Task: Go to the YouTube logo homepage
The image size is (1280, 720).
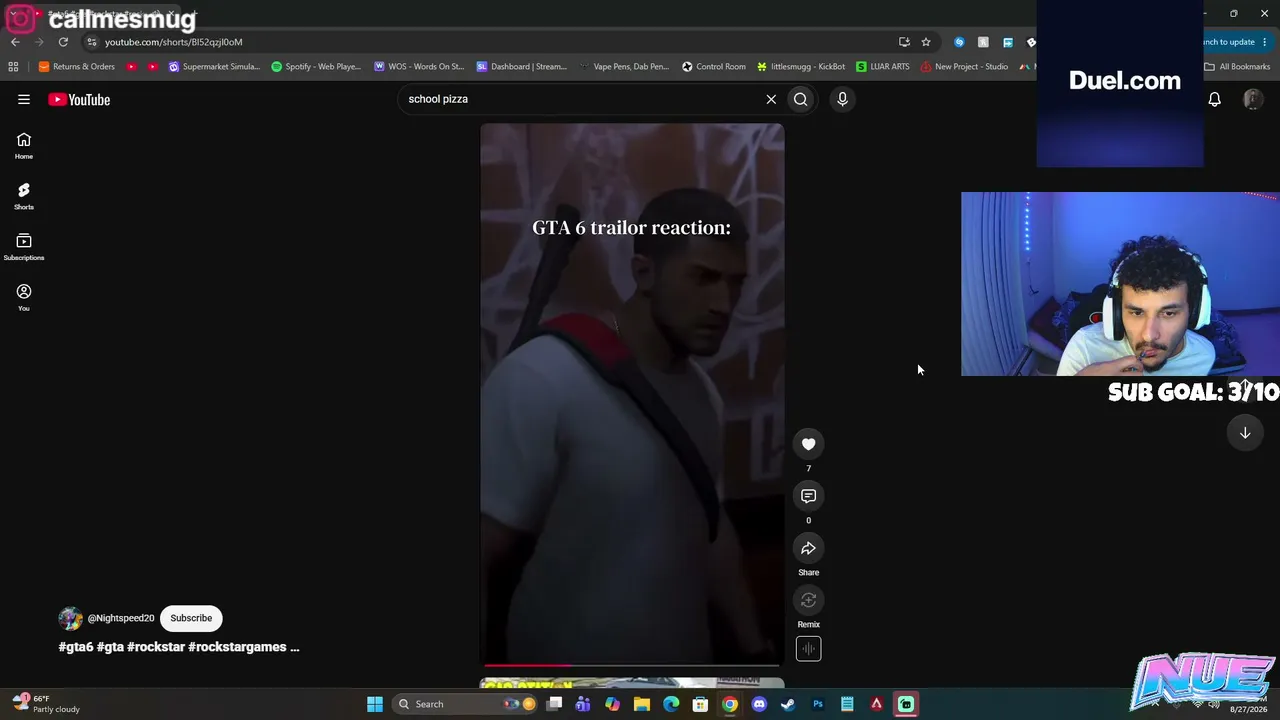Action: click(x=79, y=99)
